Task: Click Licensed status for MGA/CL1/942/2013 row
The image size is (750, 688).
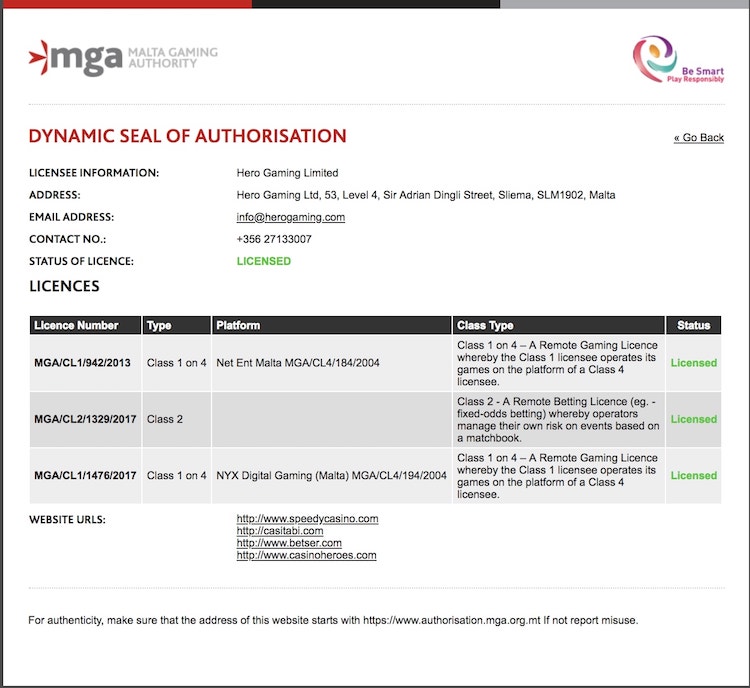Action: tap(694, 363)
